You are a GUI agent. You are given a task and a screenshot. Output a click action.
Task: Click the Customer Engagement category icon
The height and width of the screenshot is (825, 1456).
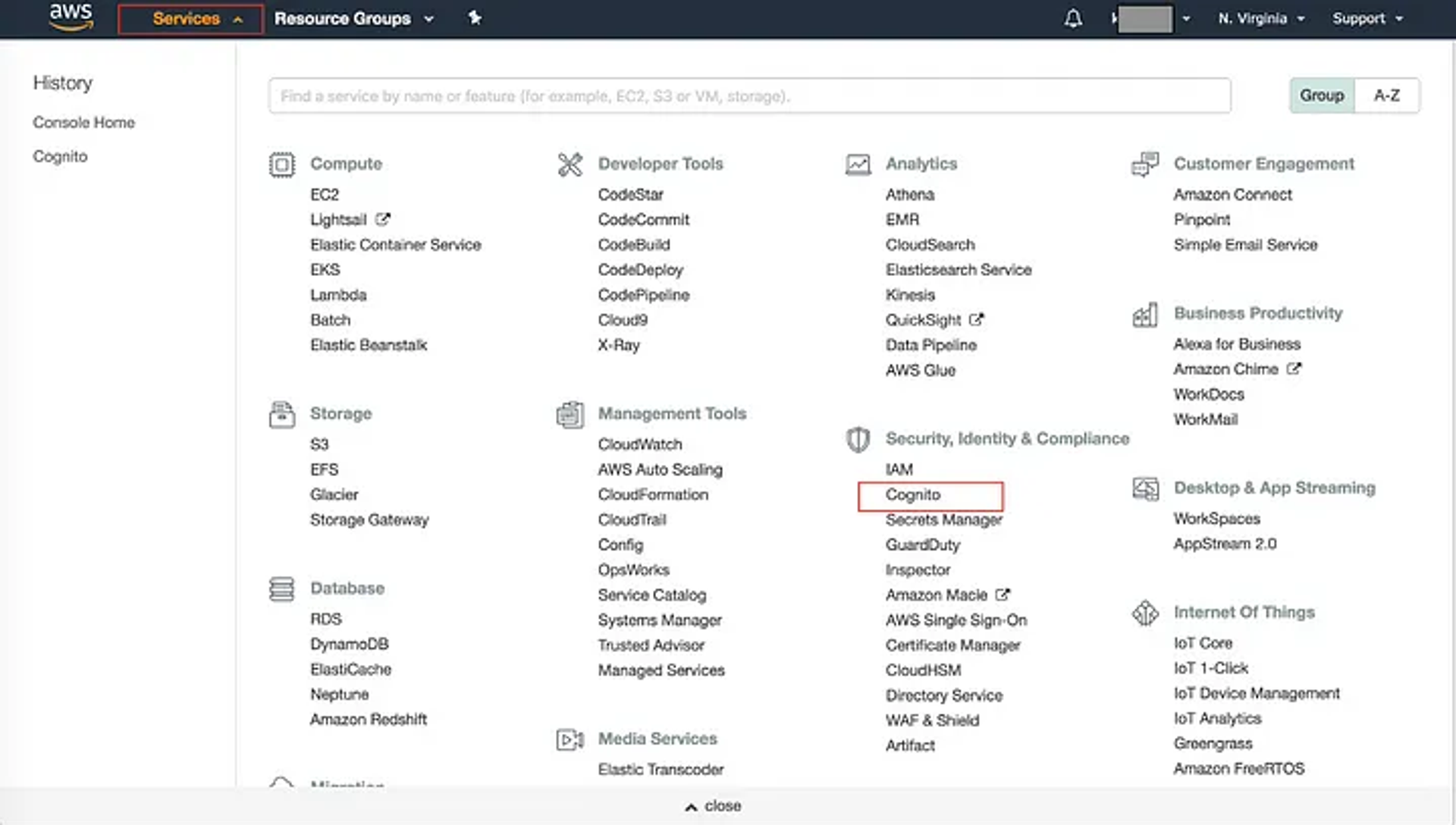pos(1145,165)
